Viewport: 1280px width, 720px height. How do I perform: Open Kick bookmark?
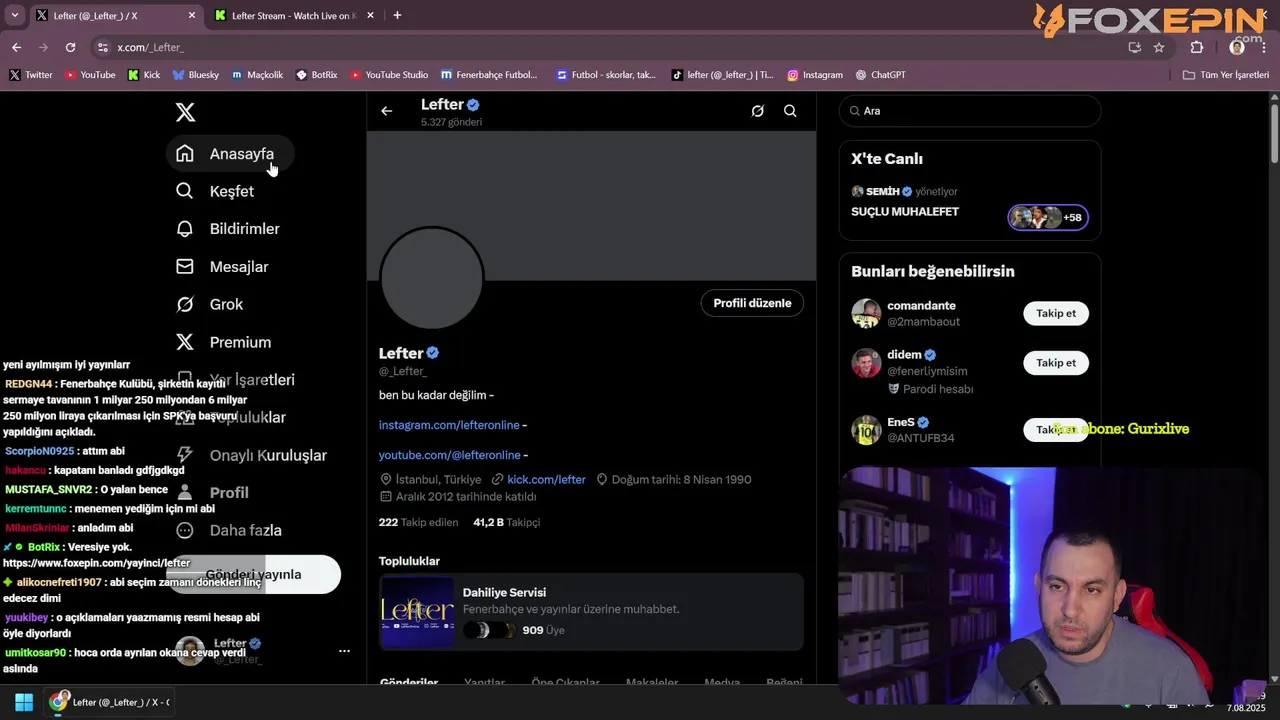[144, 75]
